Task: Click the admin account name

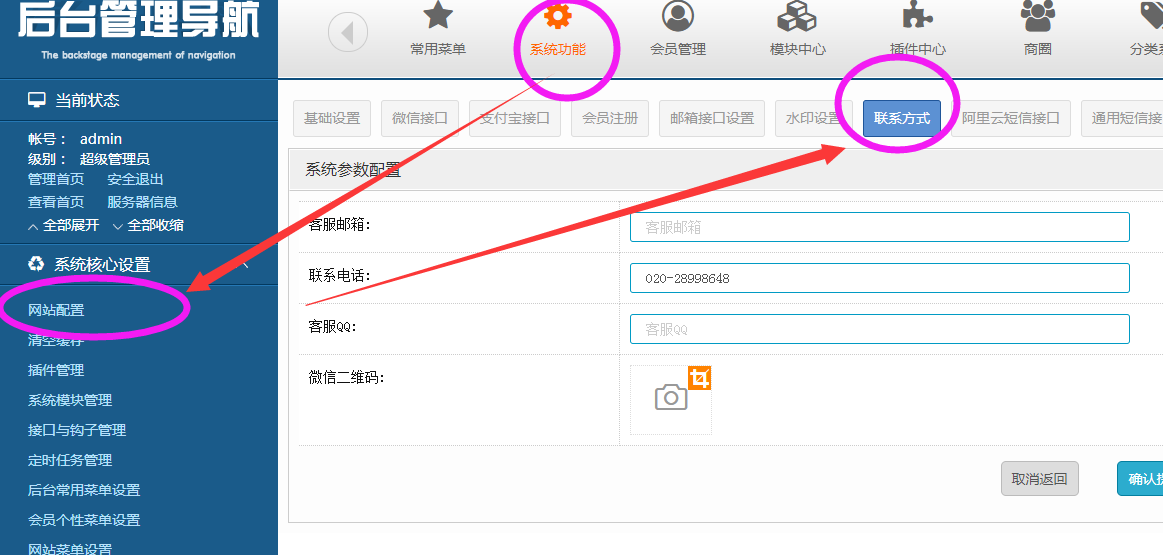Action: coord(101,139)
